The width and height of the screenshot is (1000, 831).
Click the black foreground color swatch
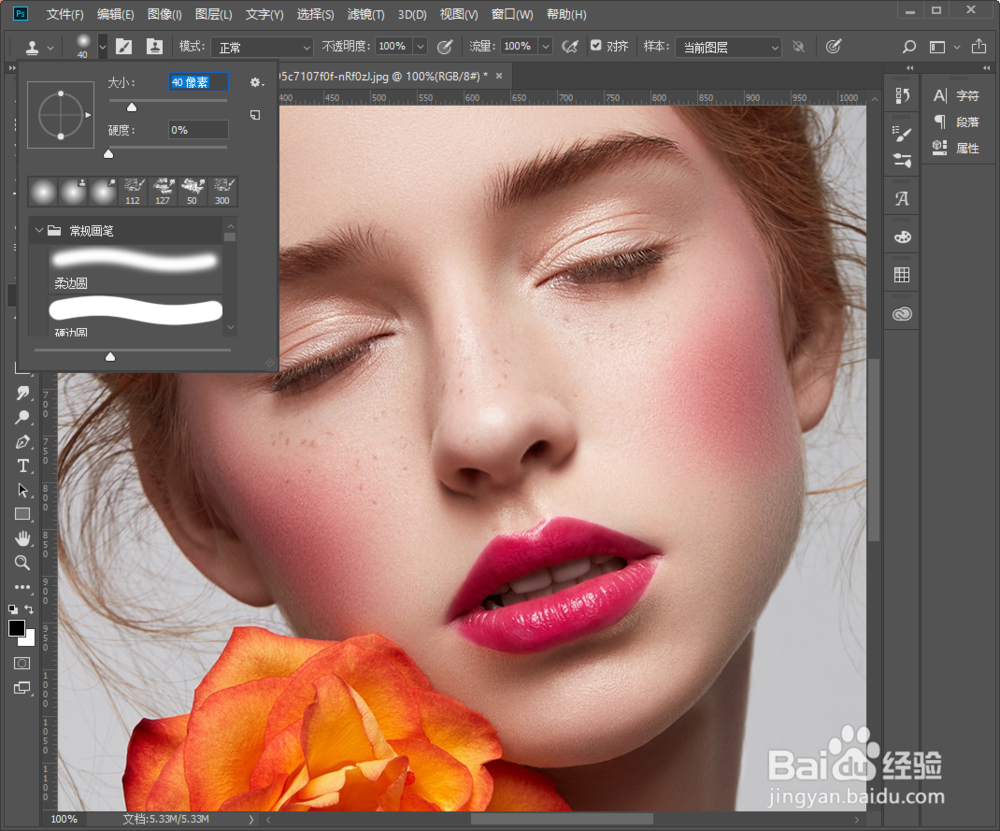pos(16,628)
